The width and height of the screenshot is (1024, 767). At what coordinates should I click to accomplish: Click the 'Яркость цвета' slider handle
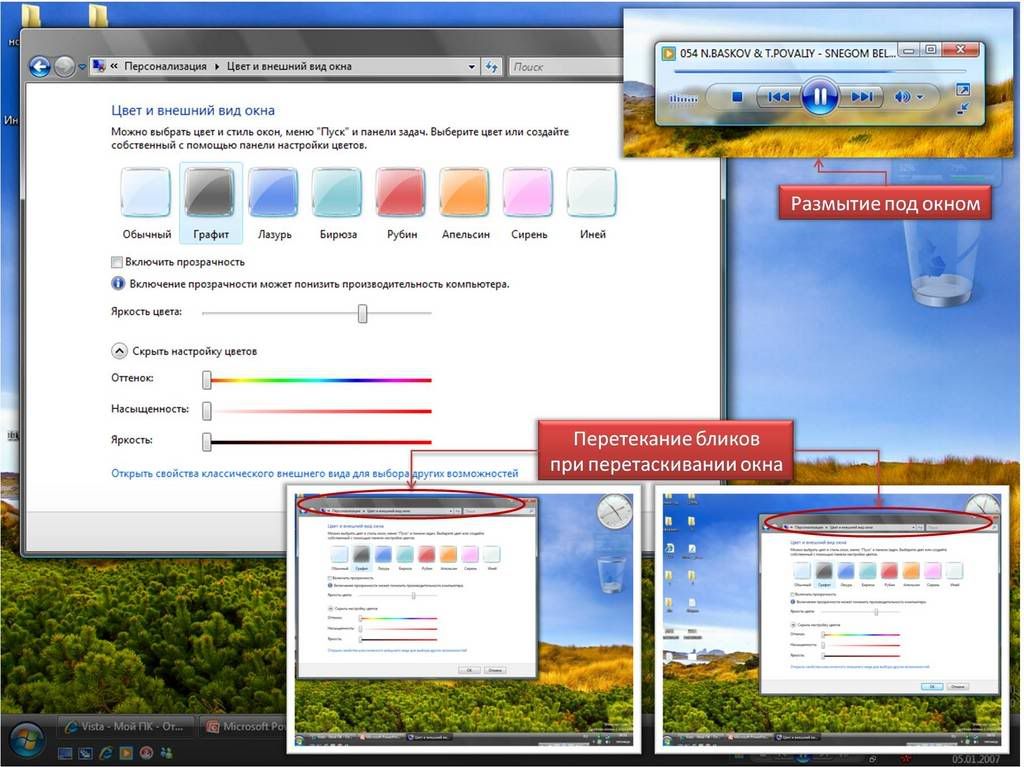[363, 313]
